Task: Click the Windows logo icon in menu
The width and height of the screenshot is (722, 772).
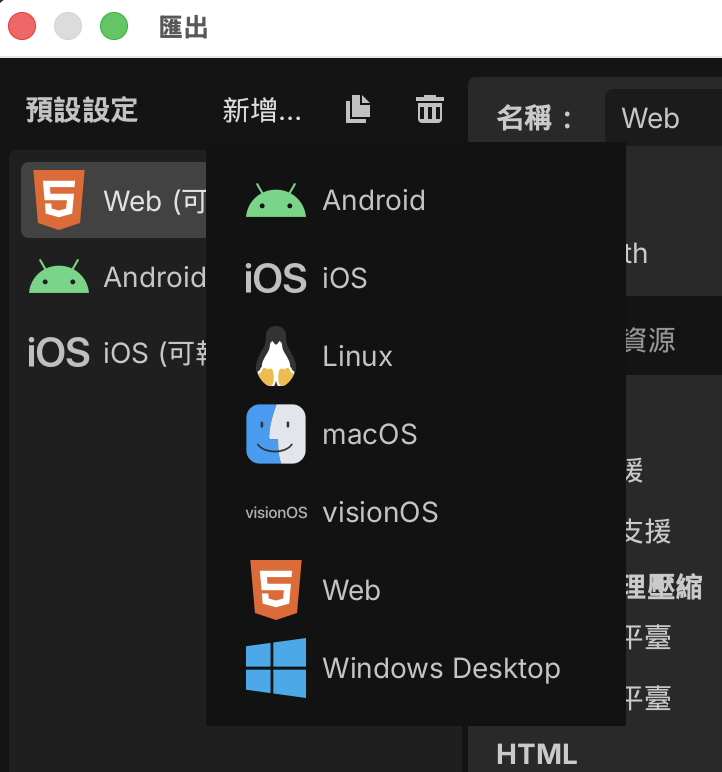Action: pos(276,668)
